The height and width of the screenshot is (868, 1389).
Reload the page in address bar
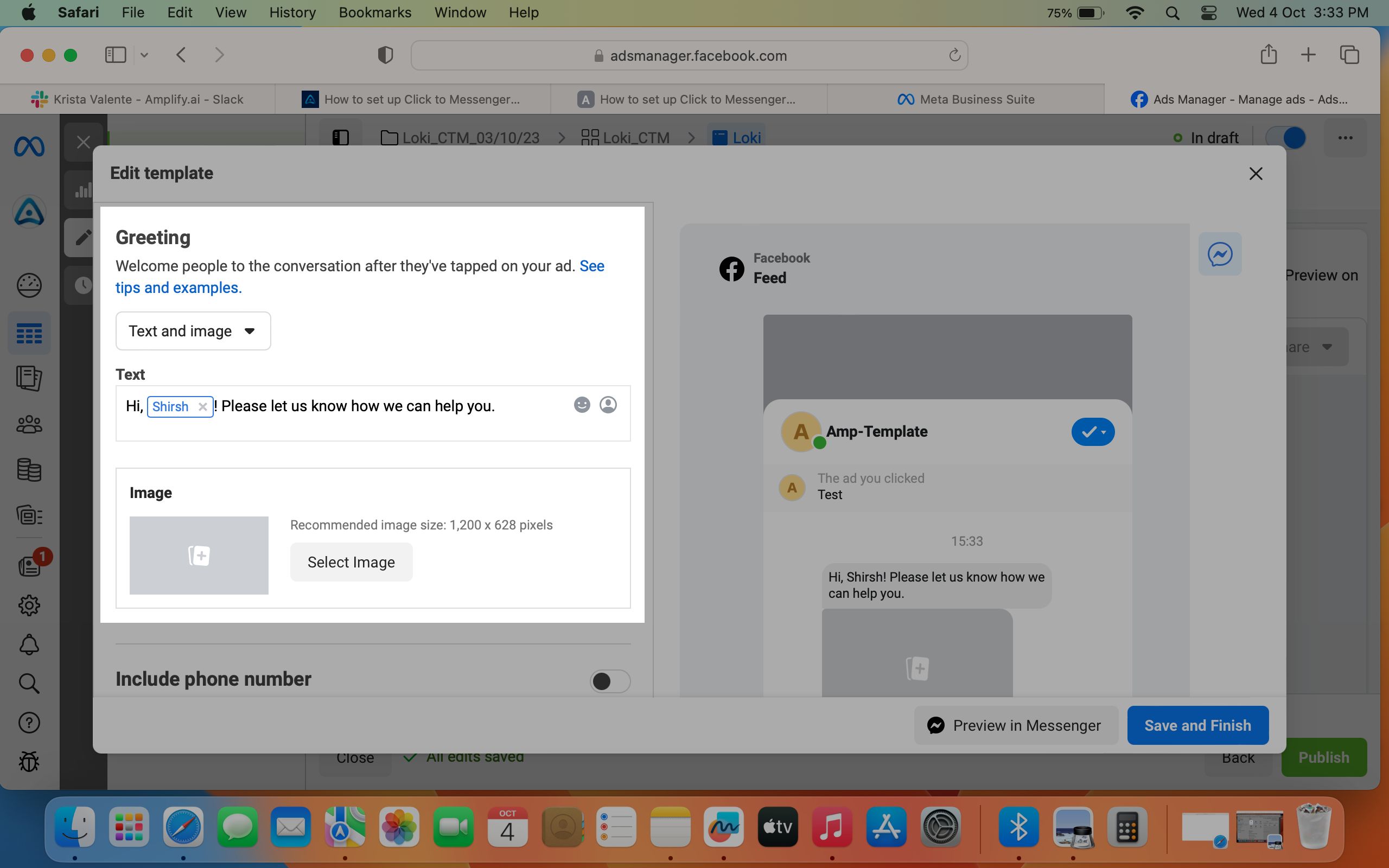(954, 55)
